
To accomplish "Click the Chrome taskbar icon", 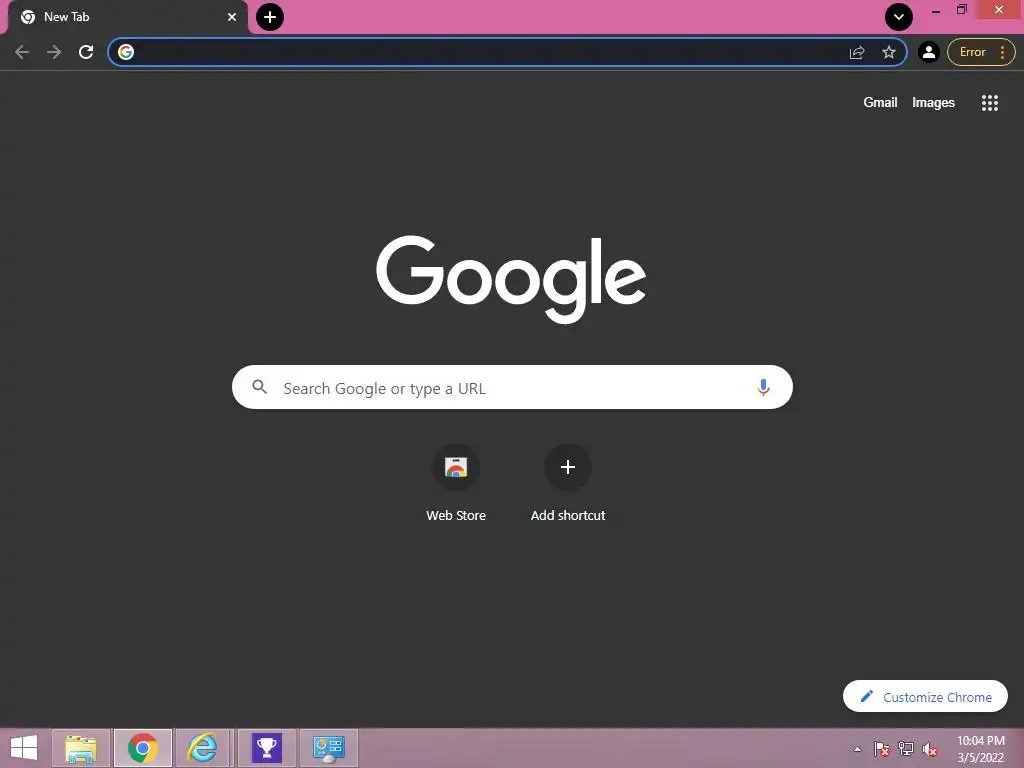I will pos(143,748).
